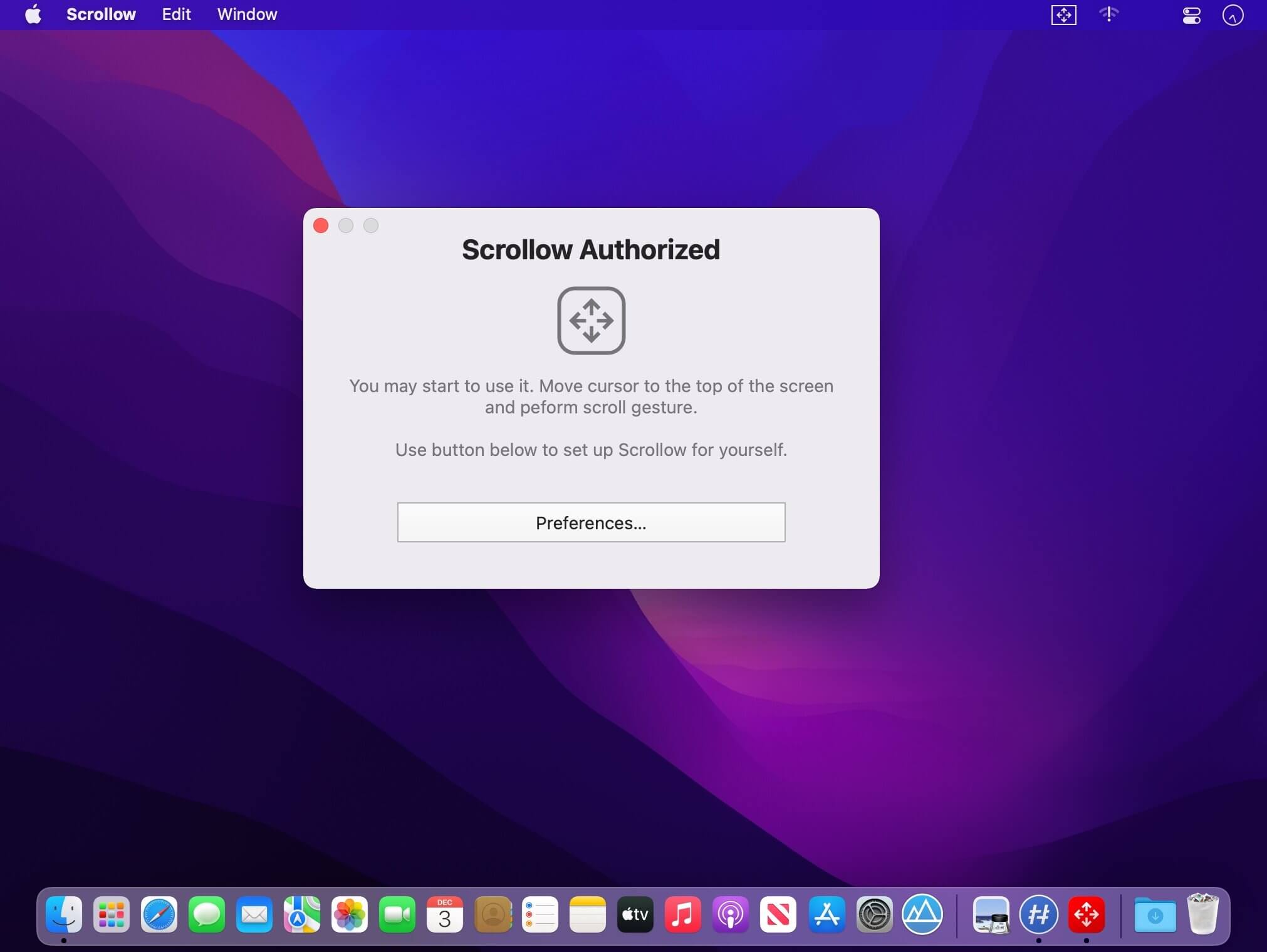Image resolution: width=1267 pixels, height=952 pixels.
Task: Open Calendar showing DEC 3
Action: (445, 915)
